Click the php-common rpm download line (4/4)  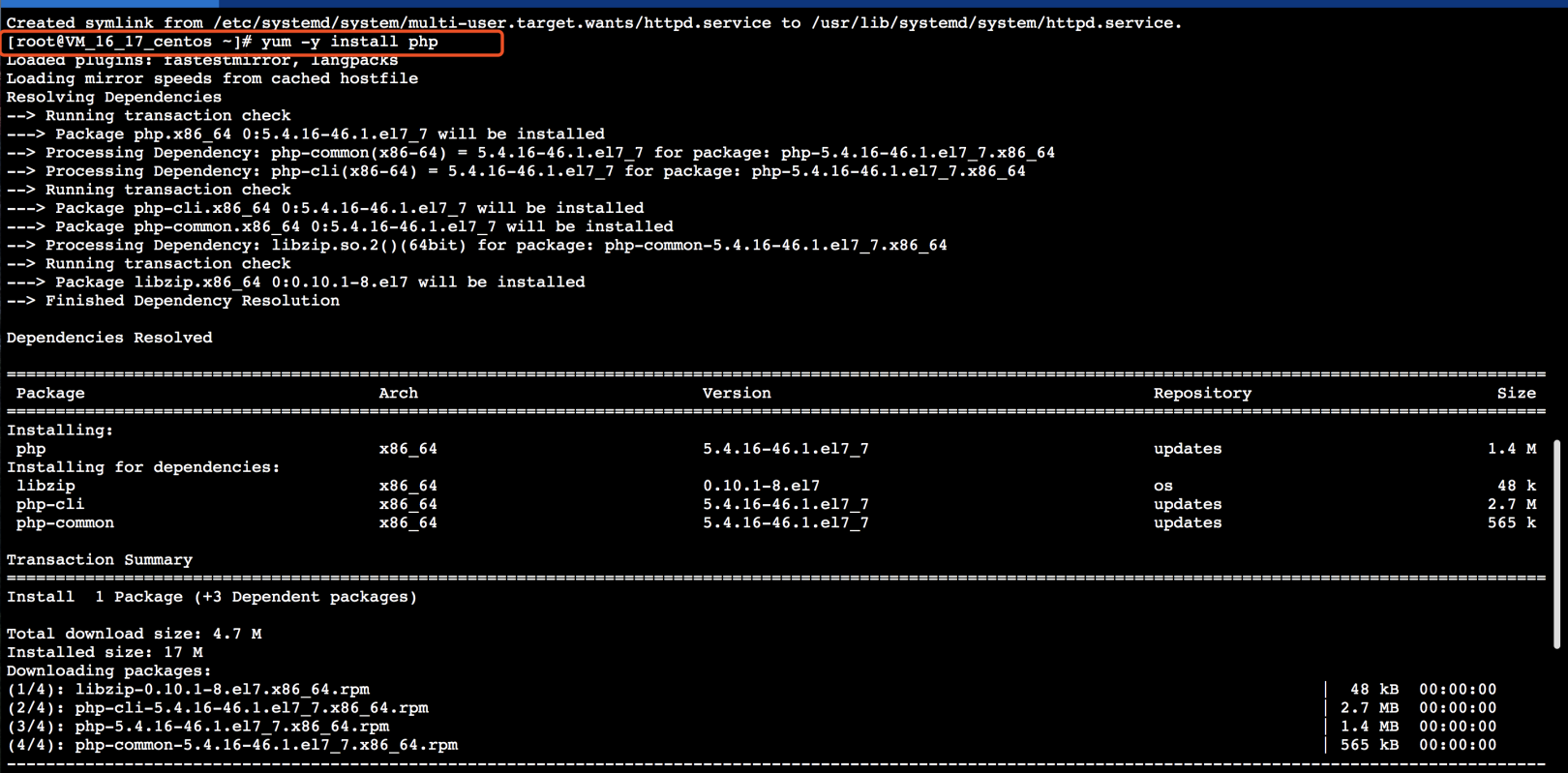265,745
